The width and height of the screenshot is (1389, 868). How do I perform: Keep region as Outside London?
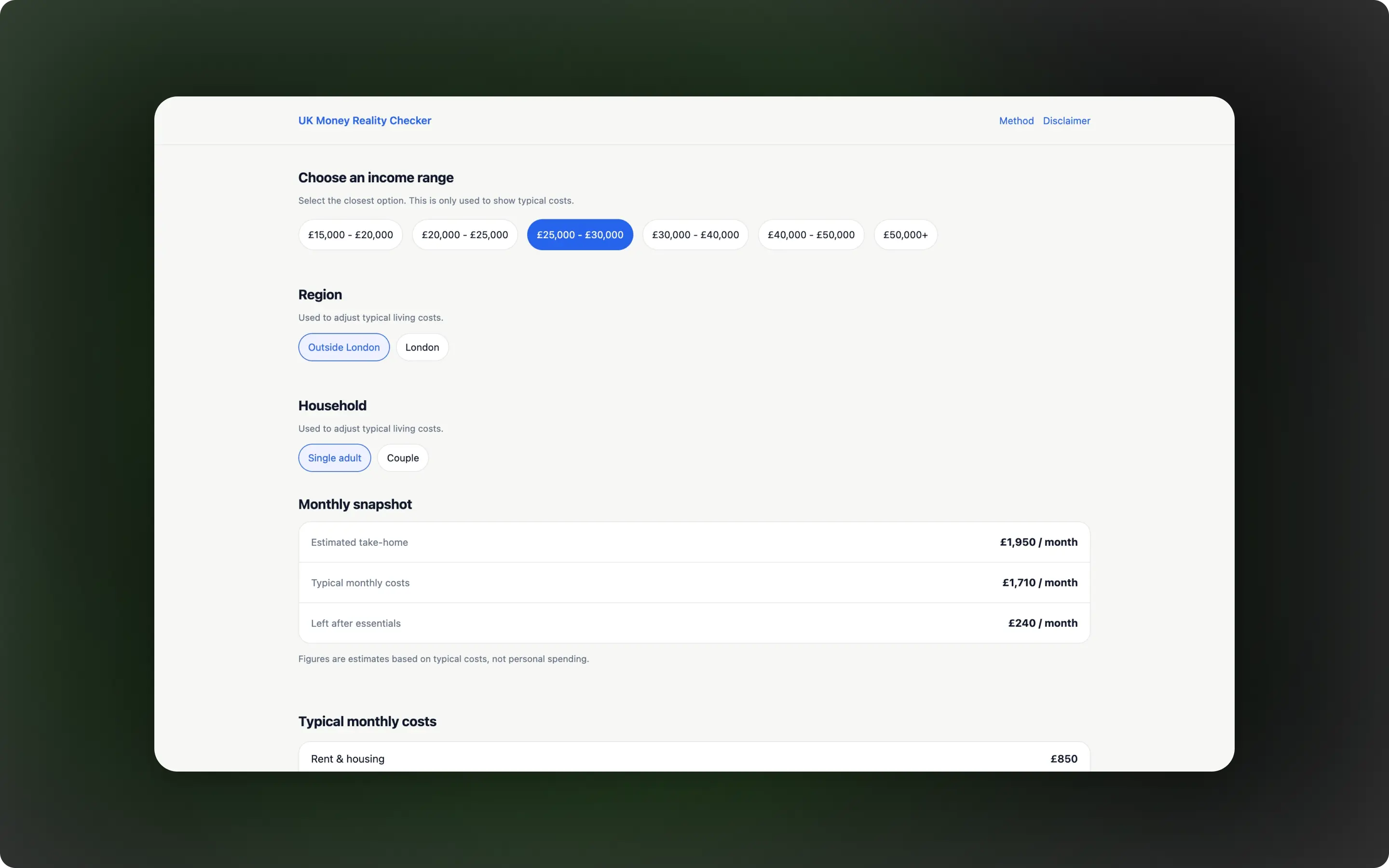[x=344, y=347]
